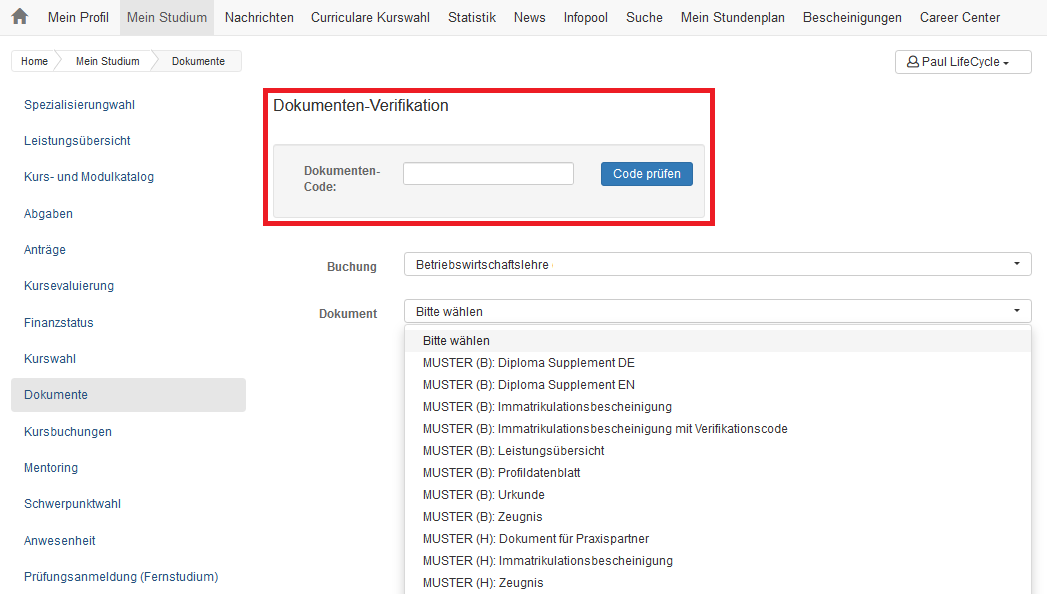Viewport: 1047px width, 594px height.
Task: Collapse the Dokument dropdown field
Action: coord(718,312)
